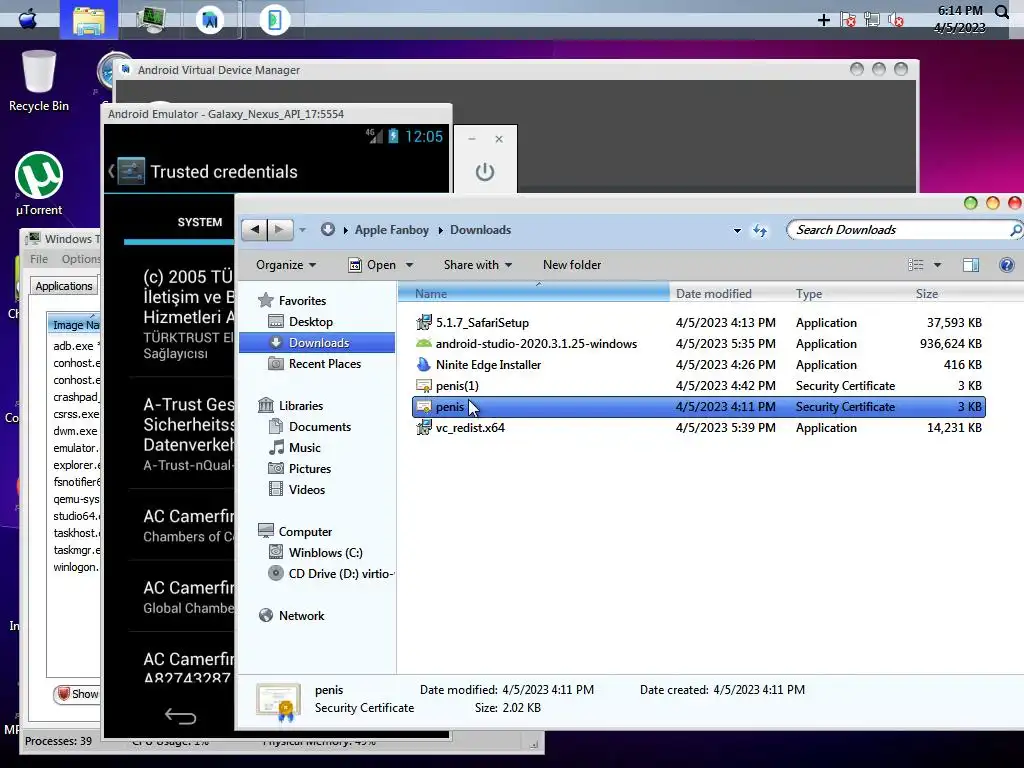The width and height of the screenshot is (1024, 768).
Task: Click the Android emulator taskbar icon
Action: tap(274, 20)
